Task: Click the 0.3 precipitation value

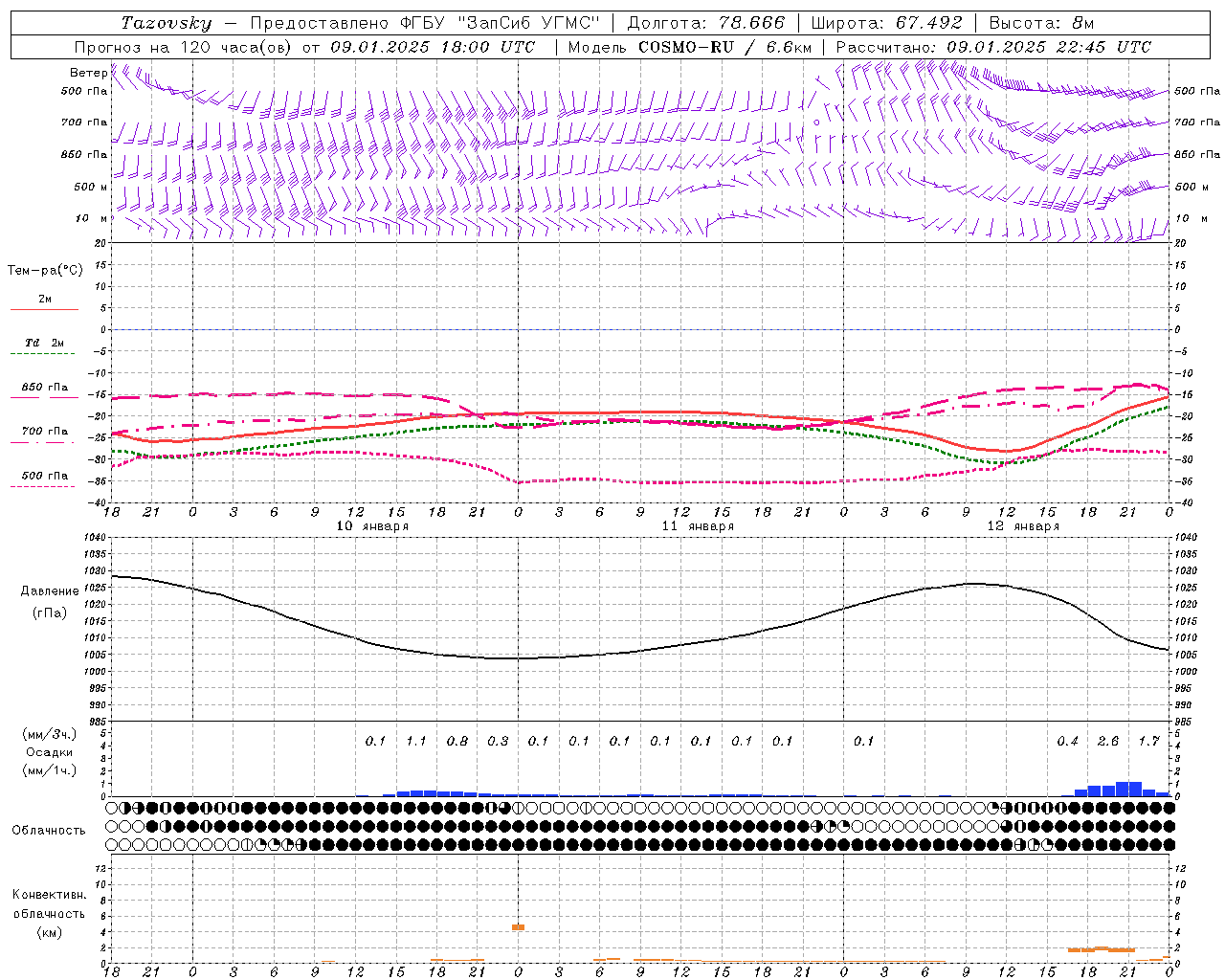Action: tap(498, 742)
